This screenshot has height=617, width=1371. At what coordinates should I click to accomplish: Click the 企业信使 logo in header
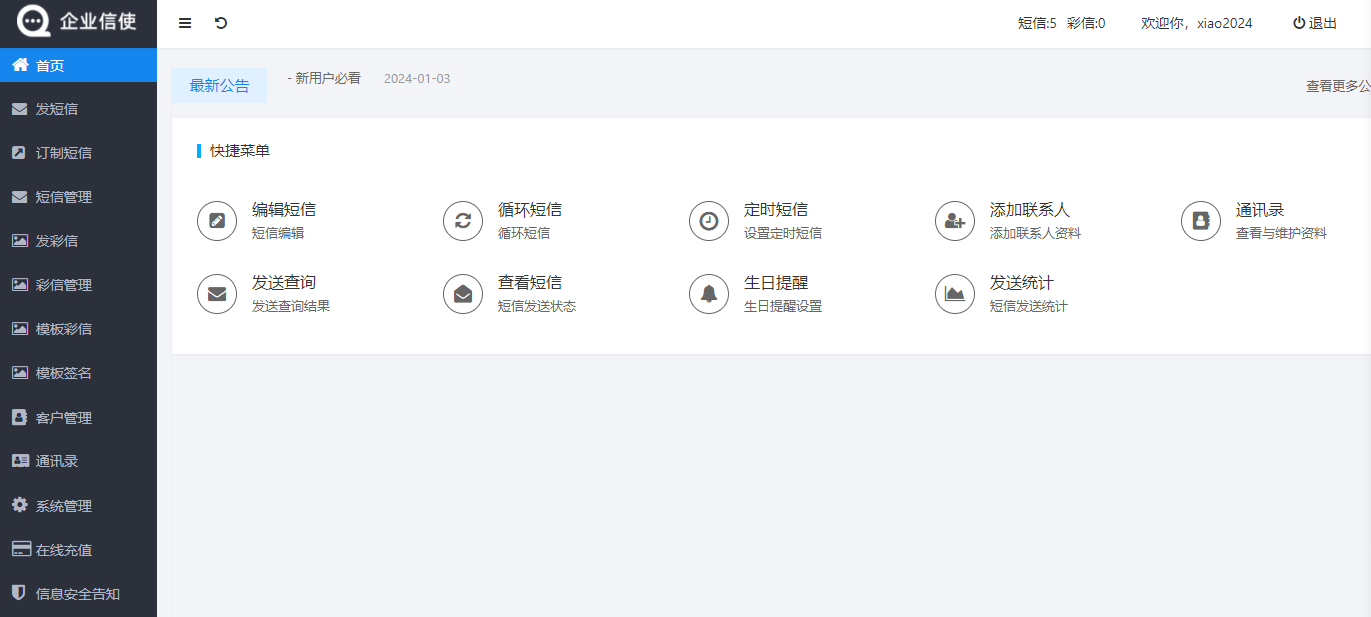[78, 22]
